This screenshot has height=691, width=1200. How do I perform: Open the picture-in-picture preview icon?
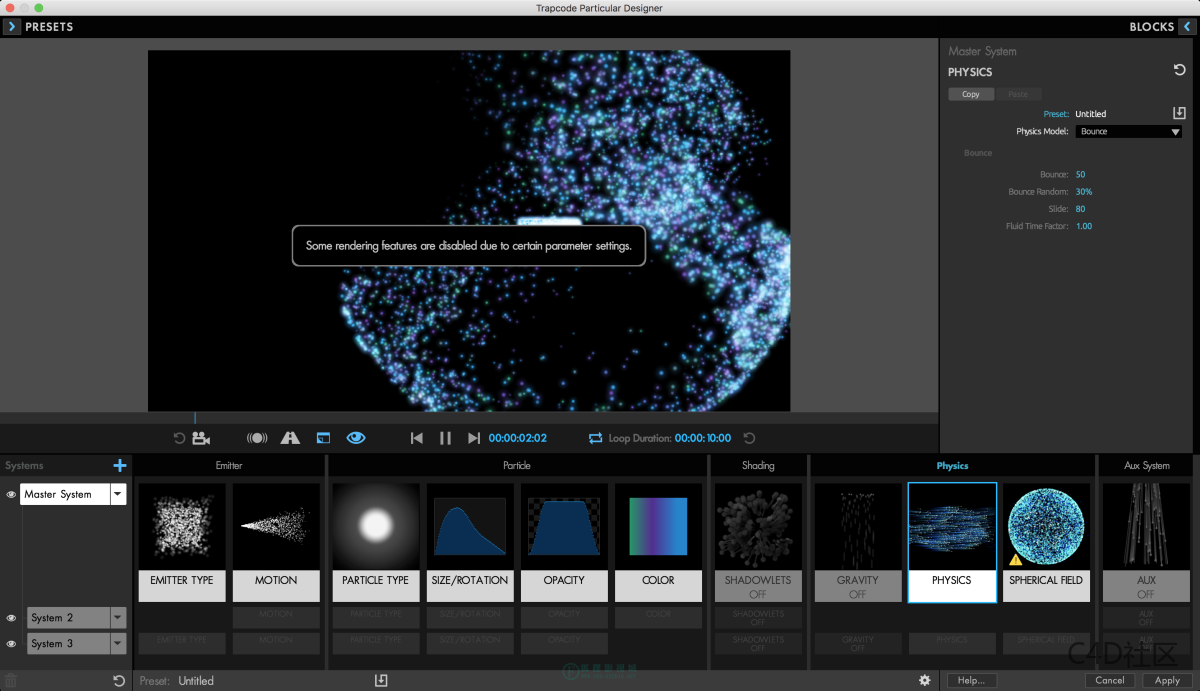[322, 437]
